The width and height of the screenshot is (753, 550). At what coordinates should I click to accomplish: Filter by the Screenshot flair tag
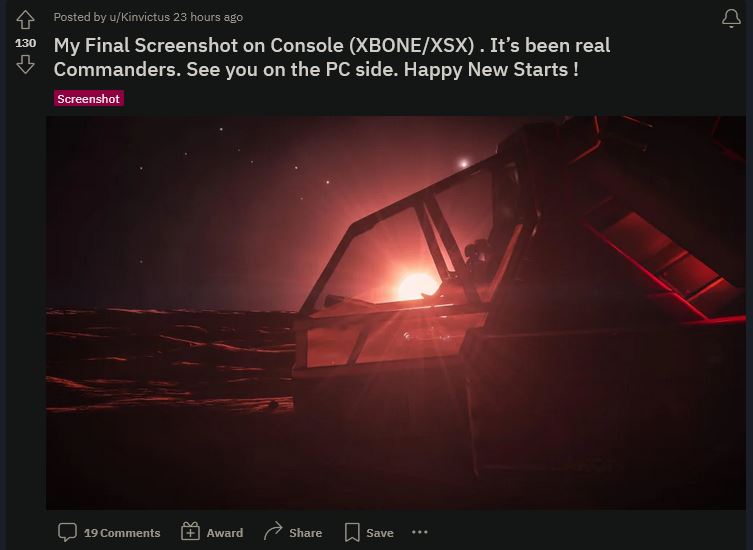(x=88, y=98)
